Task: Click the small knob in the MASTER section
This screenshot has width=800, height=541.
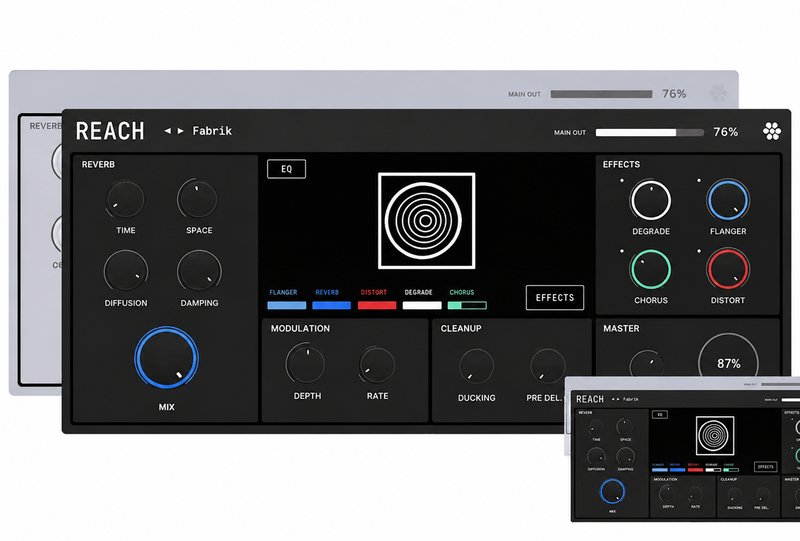Action: pyautogui.click(x=646, y=363)
